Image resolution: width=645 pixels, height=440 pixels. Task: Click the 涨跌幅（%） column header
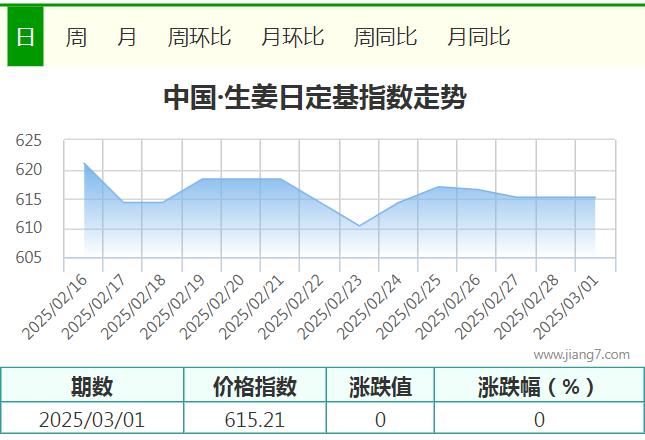[x=537, y=386]
